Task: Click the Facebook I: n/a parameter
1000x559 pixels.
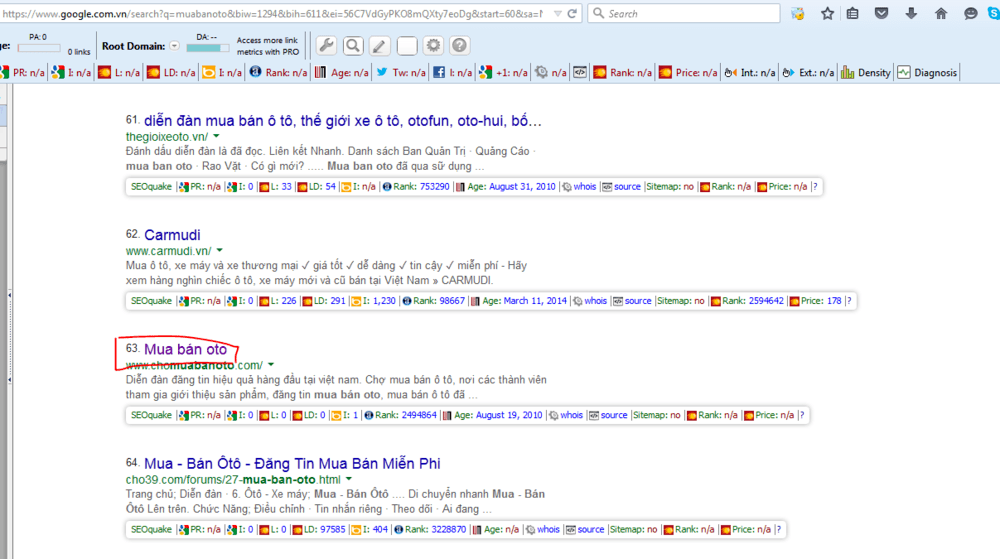Action: point(453,73)
